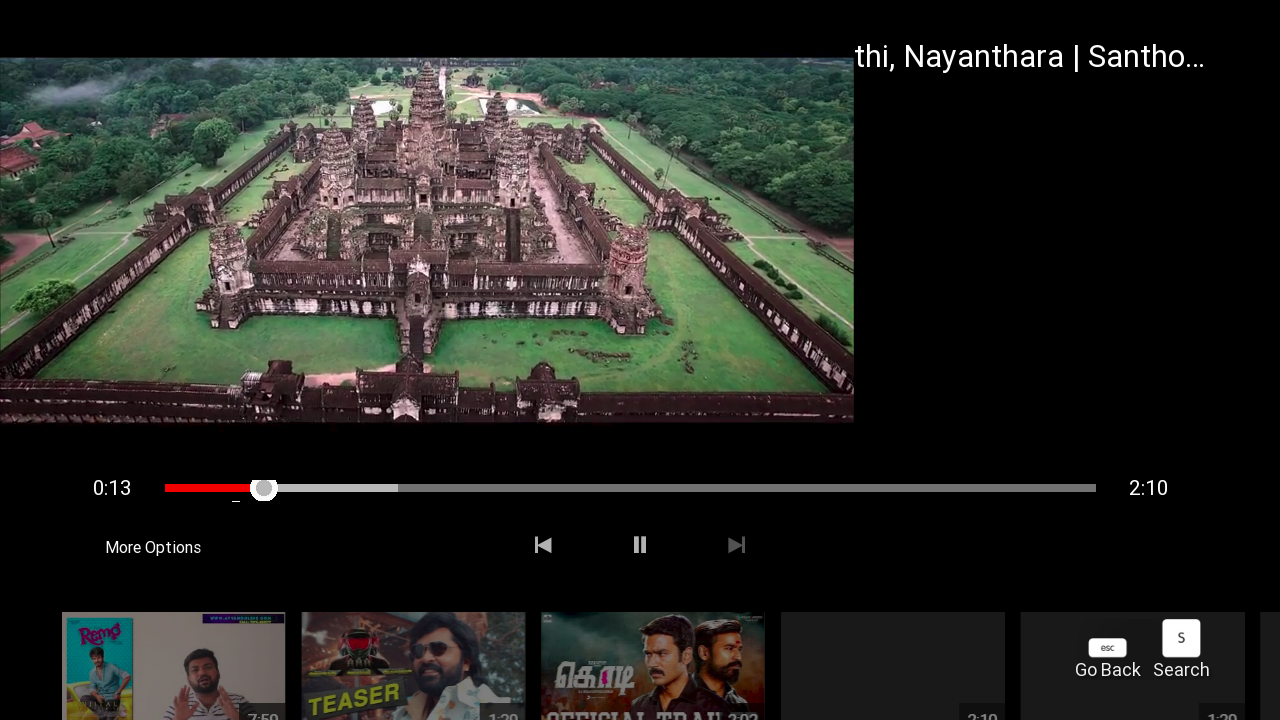Click the 2:10 total duration label
The height and width of the screenshot is (720, 1280).
(1148, 488)
